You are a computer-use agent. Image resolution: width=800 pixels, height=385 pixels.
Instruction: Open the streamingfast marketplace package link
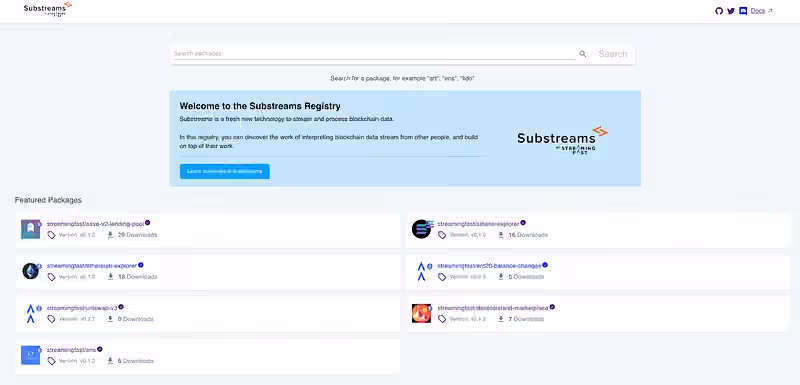(x=493, y=307)
